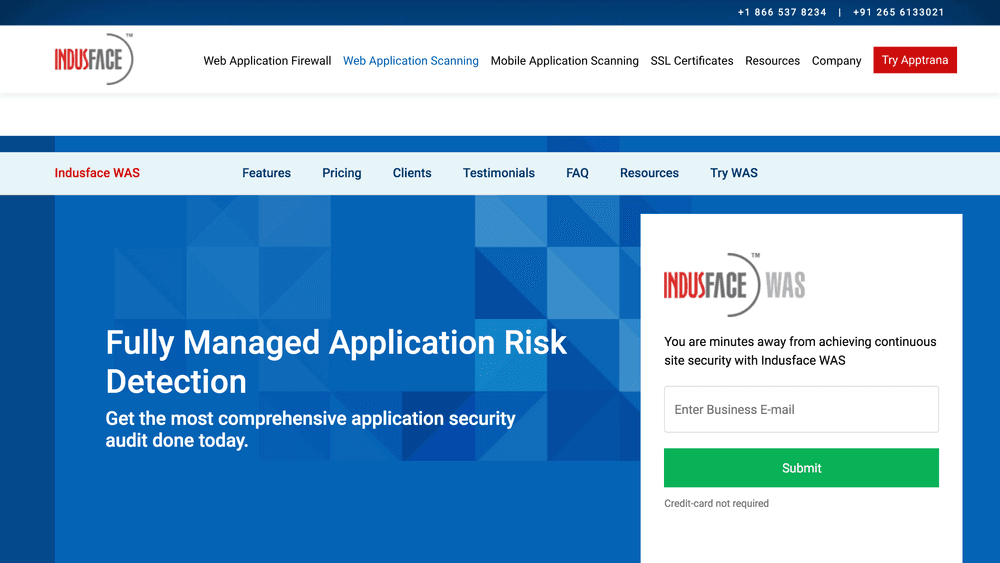Click the green Submit button
This screenshot has width=1000, height=563.
(801, 468)
